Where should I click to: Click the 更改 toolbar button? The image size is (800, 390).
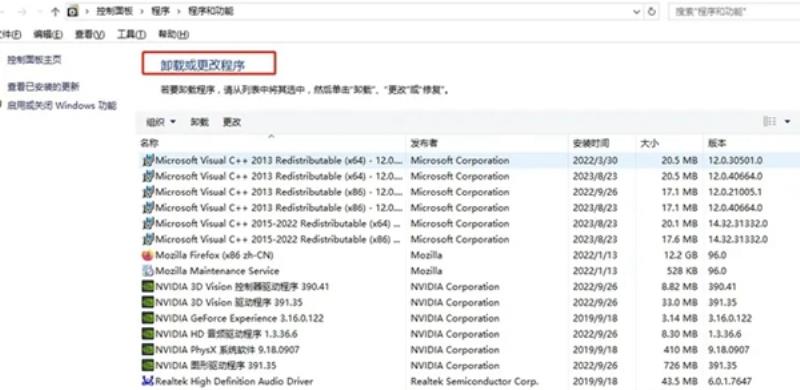pyautogui.click(x=232, y=122)
